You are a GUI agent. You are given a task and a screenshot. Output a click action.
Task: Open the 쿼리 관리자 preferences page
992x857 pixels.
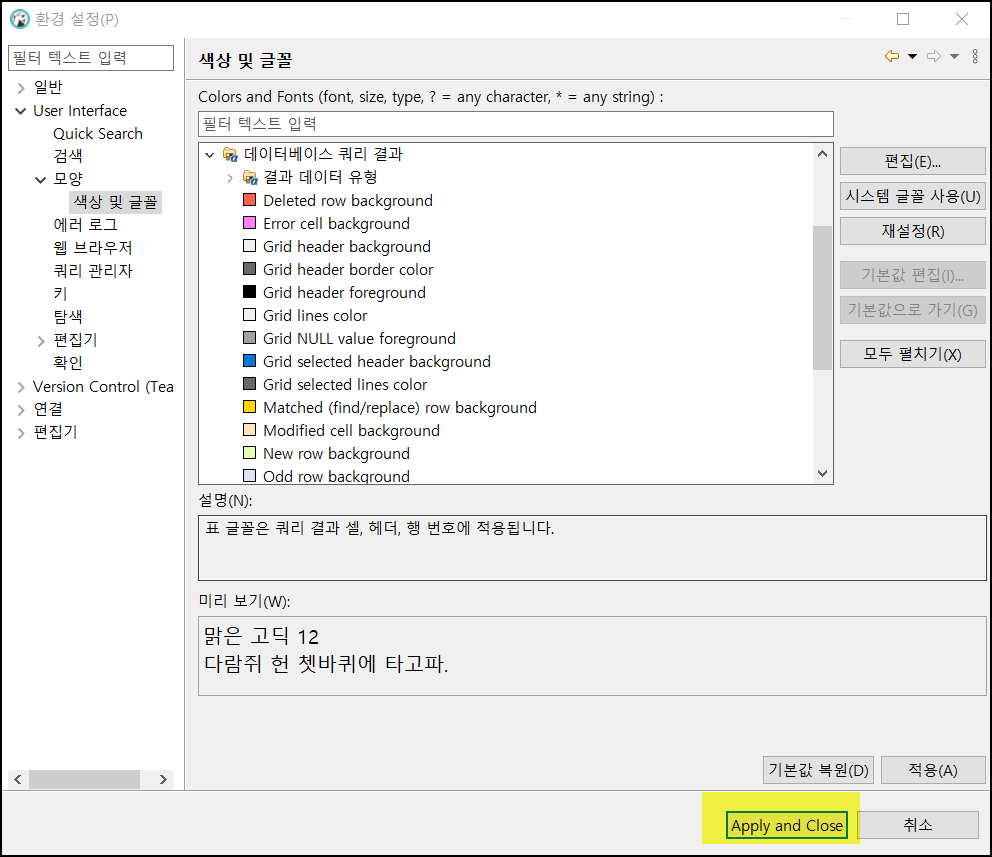pyautogui.click(x=93, y=271)
